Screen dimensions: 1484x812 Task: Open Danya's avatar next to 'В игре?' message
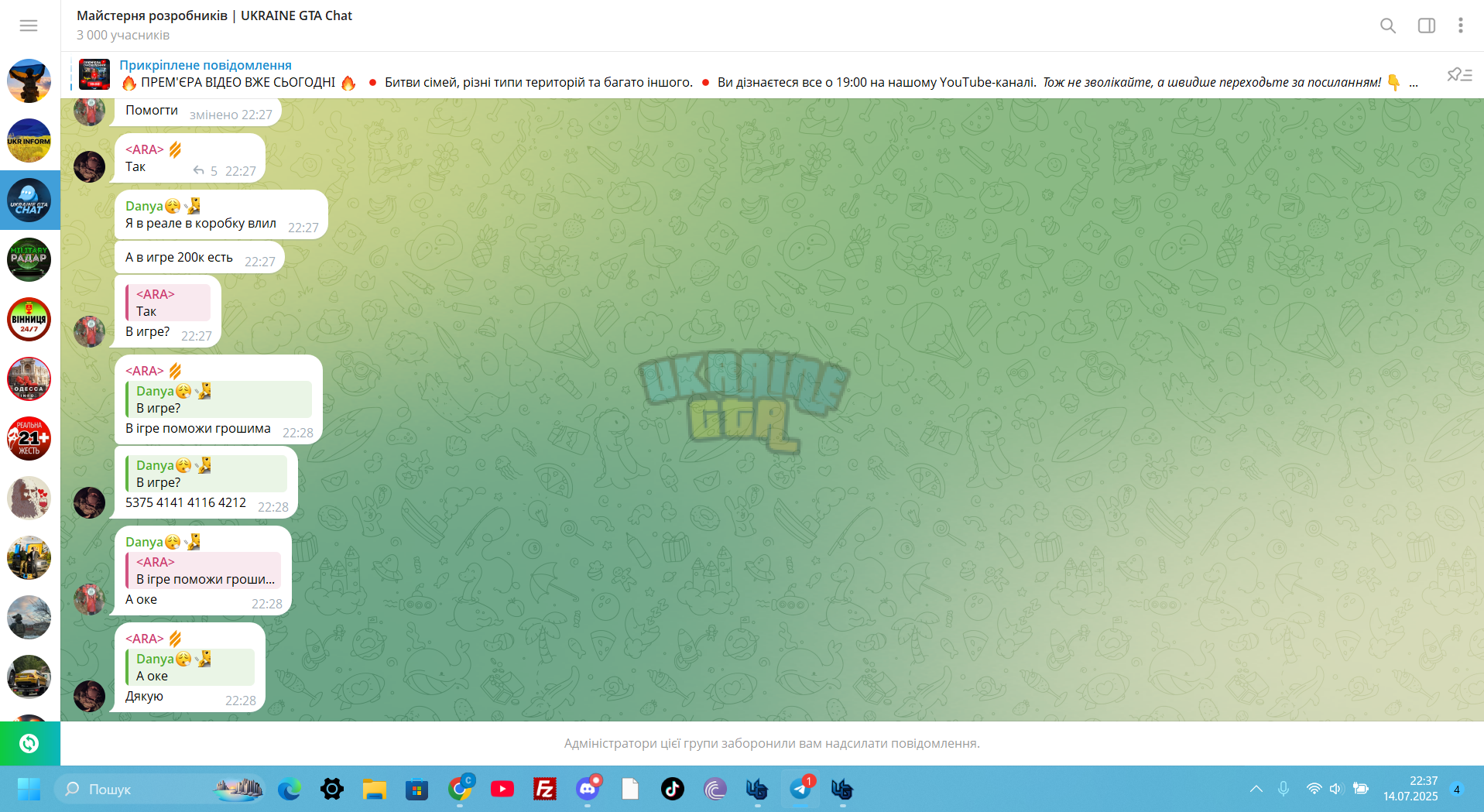click(x=89, y=331)
